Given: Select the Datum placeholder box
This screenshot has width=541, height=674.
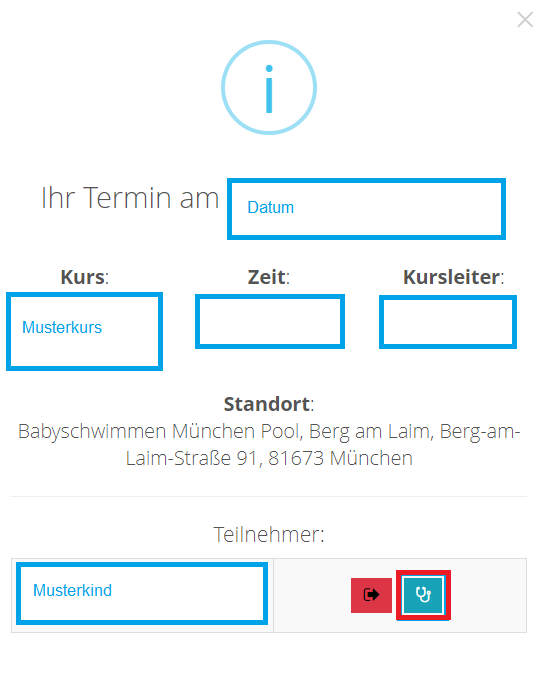Looking at the screenshot, I should (366, 209).
